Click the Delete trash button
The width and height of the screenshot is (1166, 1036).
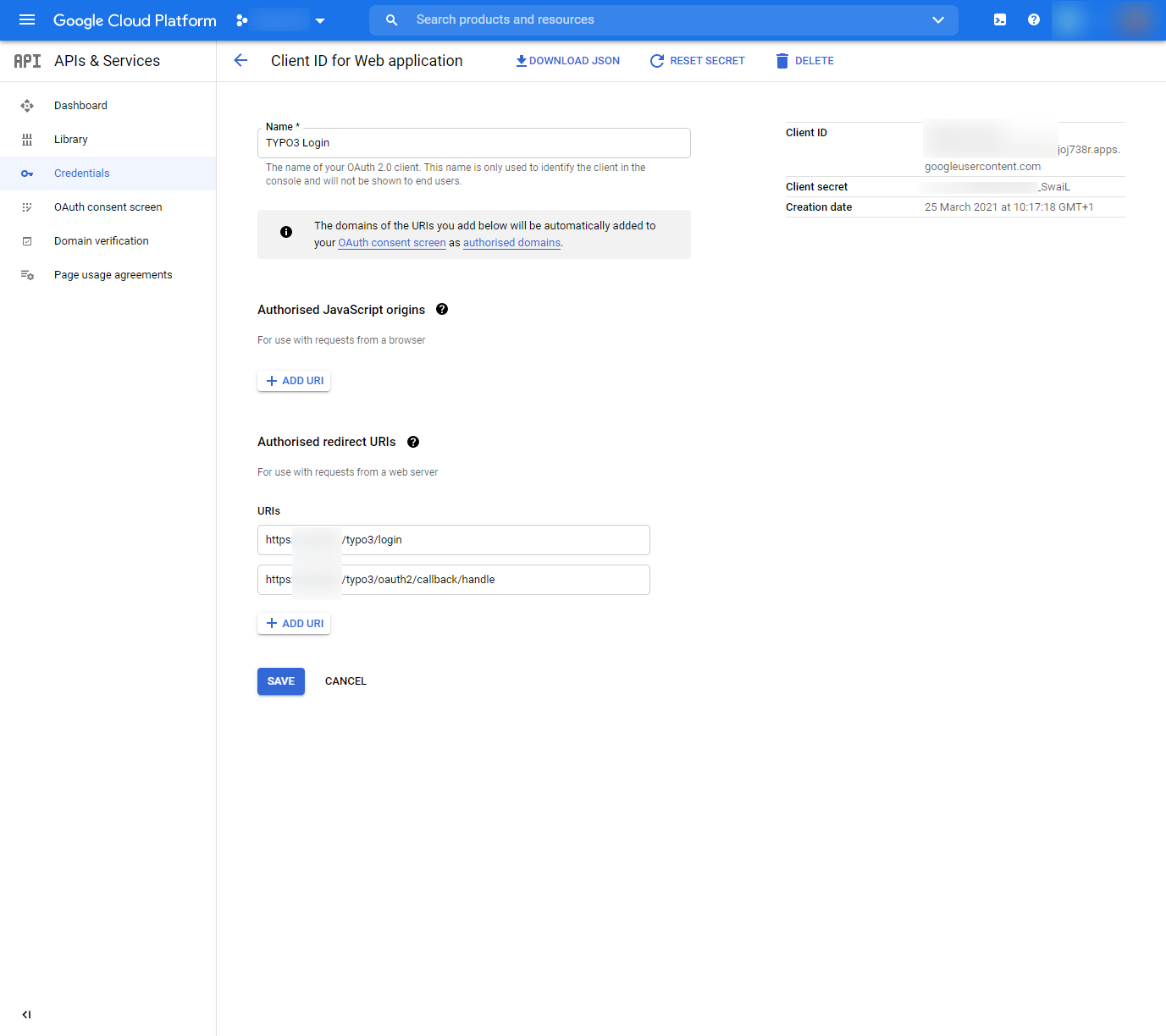point(805,61)
